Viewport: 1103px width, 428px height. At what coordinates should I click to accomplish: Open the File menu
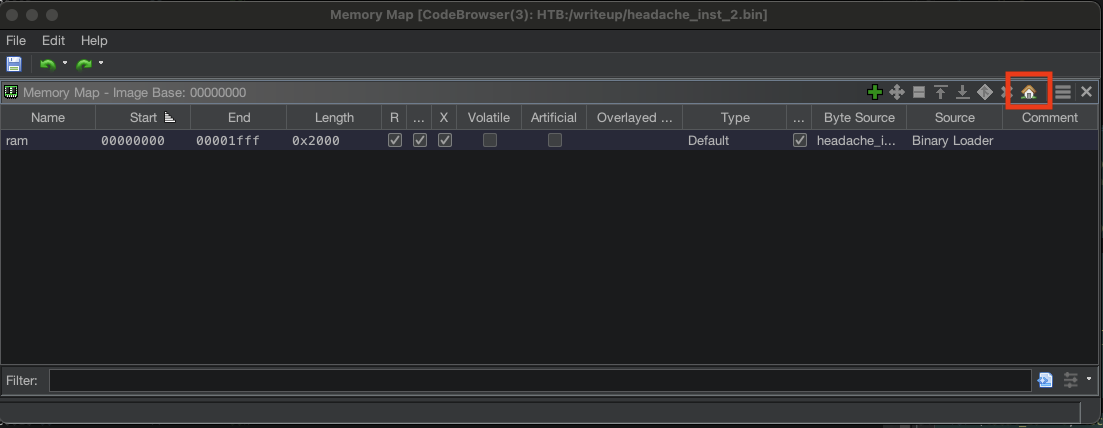click(15, 40)
